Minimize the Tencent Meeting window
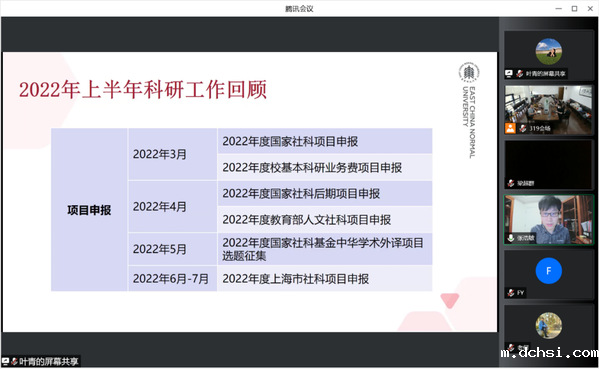Viewport: 599px width, 369px height. [559, 8]
